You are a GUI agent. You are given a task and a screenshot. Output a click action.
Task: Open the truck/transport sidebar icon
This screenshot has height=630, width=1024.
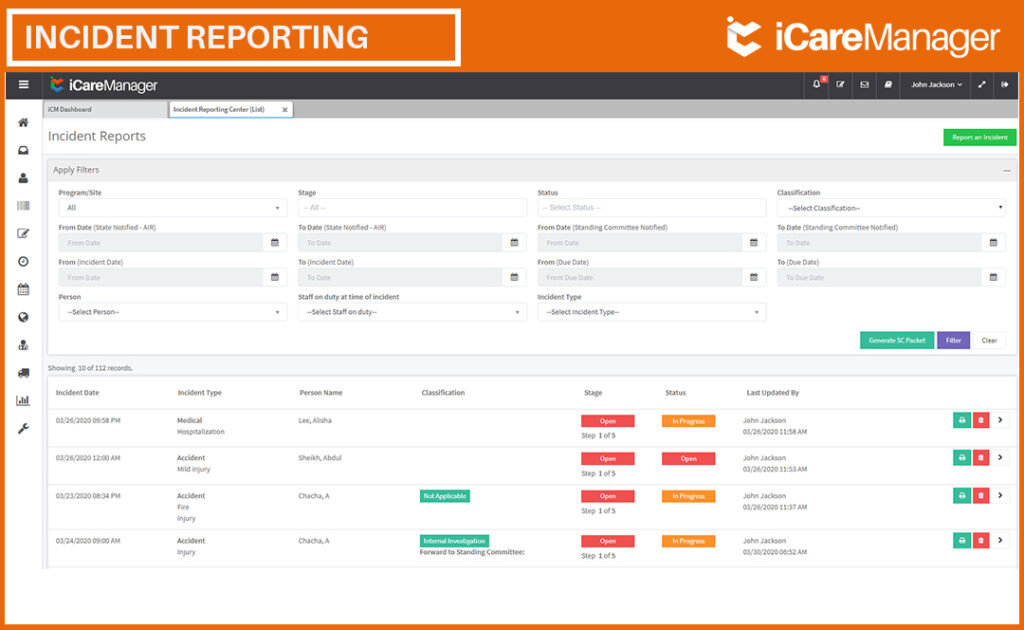click(x=24, y=373)
